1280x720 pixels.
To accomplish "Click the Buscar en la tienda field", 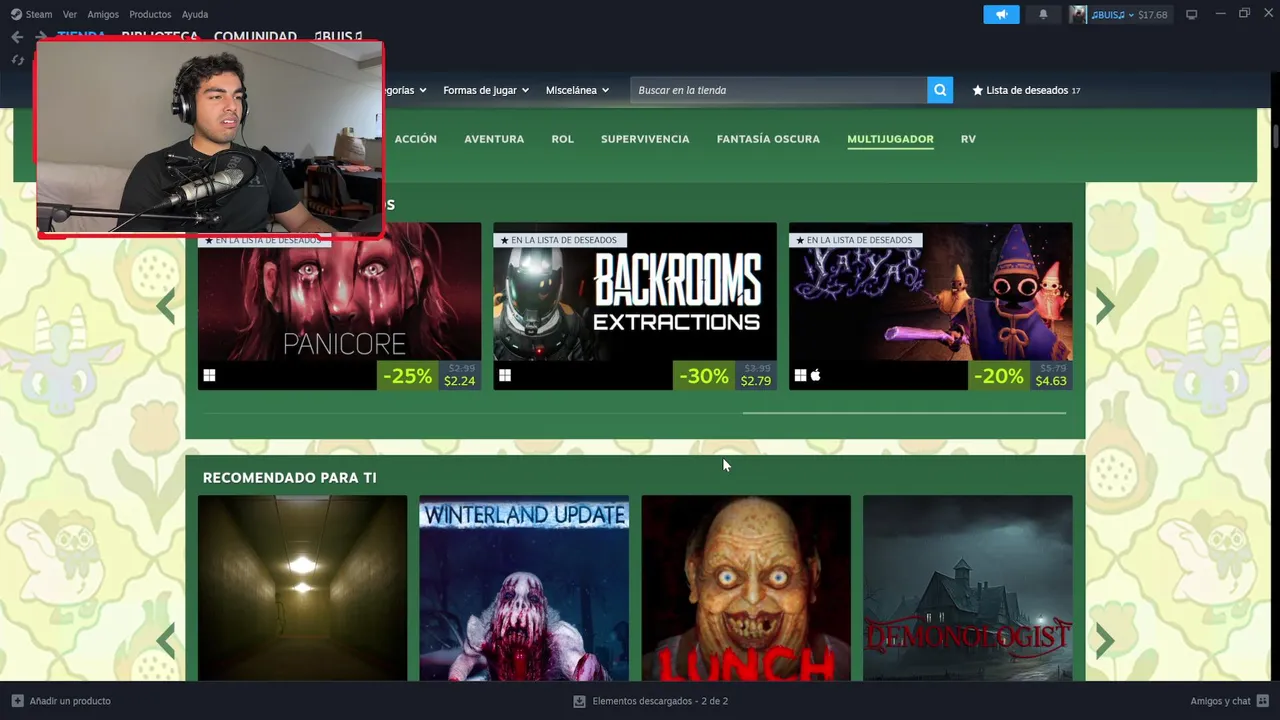I will pyautogui.click(x=779, y=90).
